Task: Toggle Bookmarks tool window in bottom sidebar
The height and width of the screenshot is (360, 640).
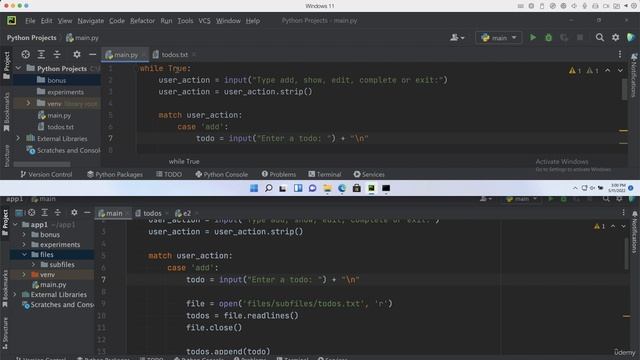Action: point(5,289)
